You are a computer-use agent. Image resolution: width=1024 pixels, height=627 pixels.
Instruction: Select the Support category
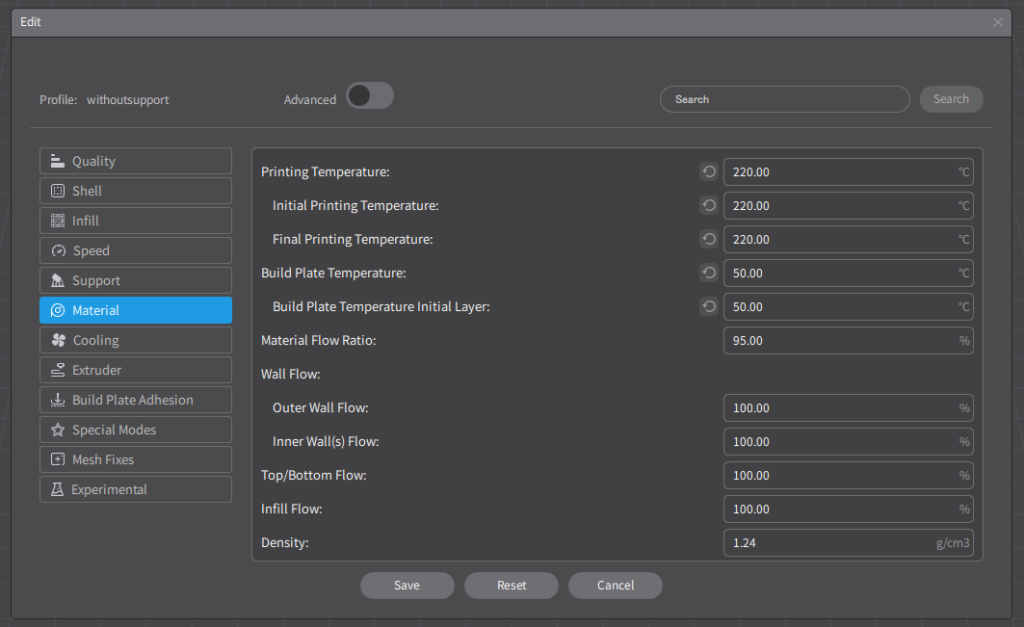(x=136, y=281)
